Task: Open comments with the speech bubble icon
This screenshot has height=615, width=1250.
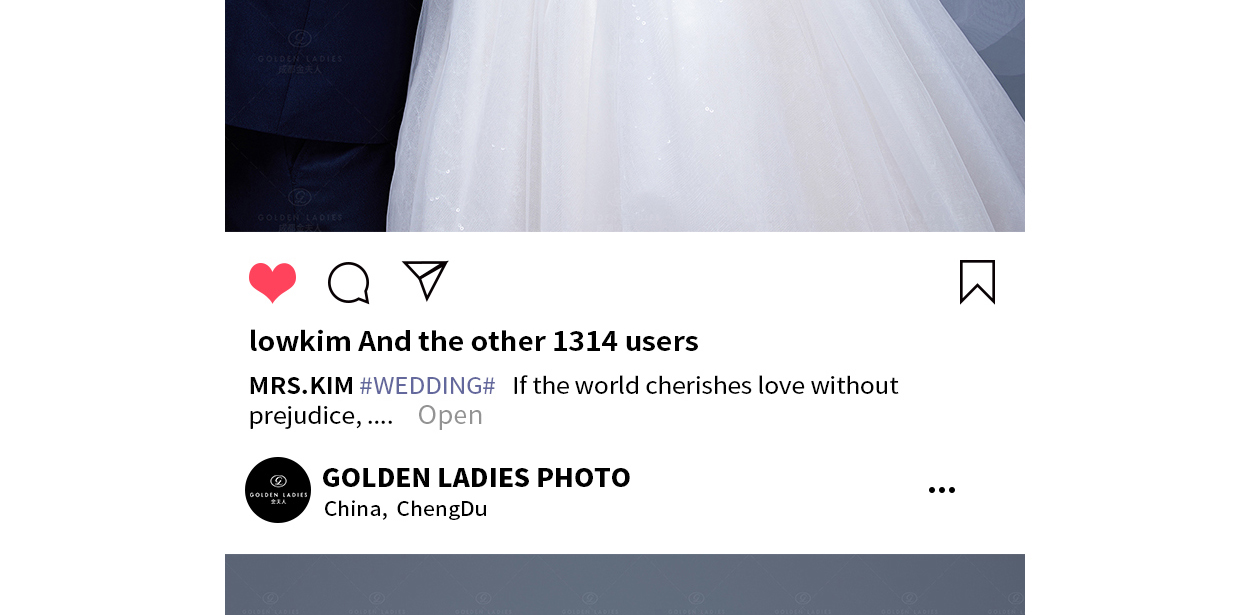Action: [x=349, y=283]
